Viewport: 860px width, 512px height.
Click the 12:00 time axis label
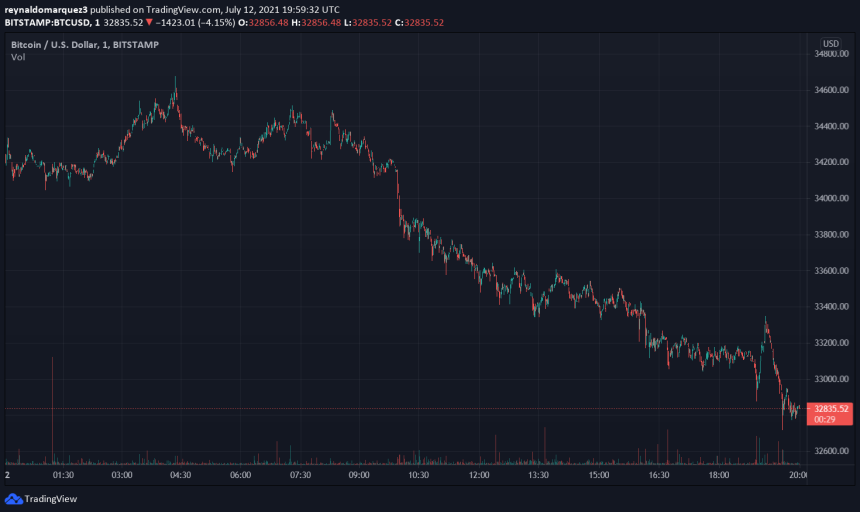coord(479,475)
